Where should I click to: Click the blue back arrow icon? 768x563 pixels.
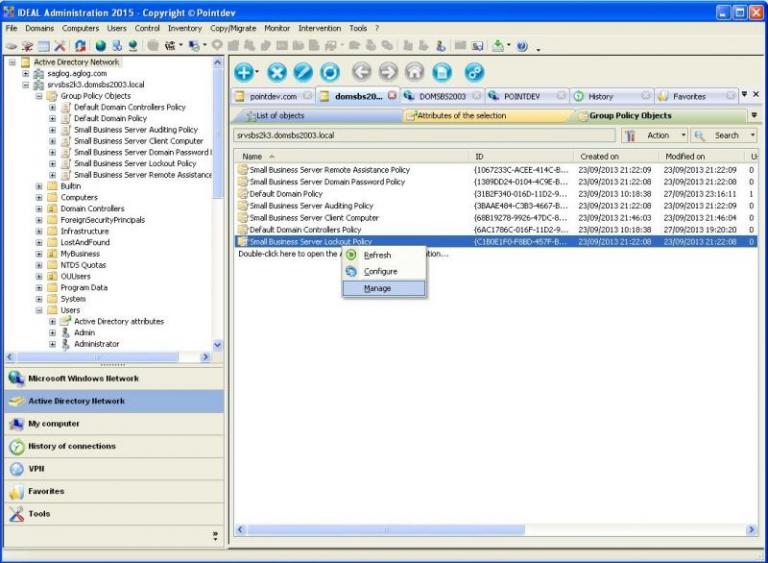pyautogui.click(x=360, y=72)
